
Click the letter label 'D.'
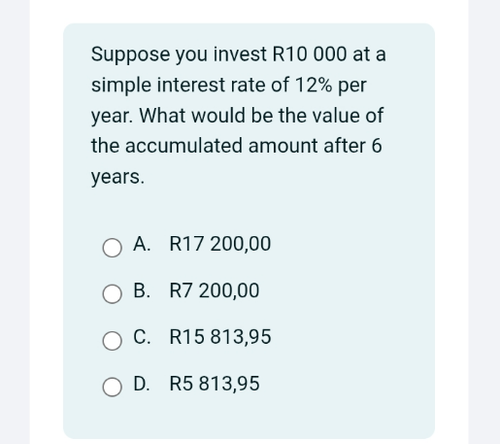(142, 383)
